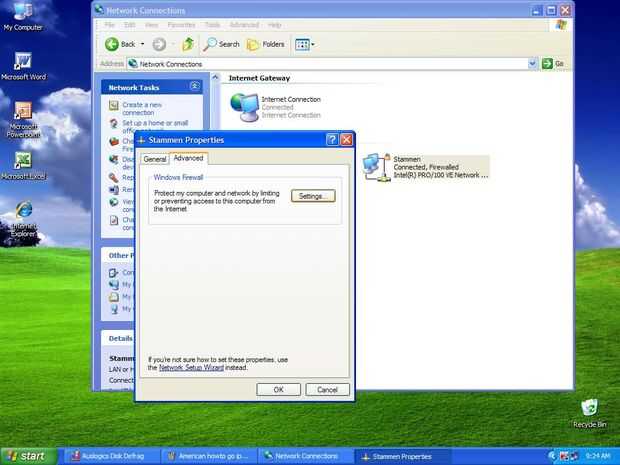Image resolution: width=620 pixels, height=465 pixels.
Task: Click Create a new connection link
Action: coord(142,109)
